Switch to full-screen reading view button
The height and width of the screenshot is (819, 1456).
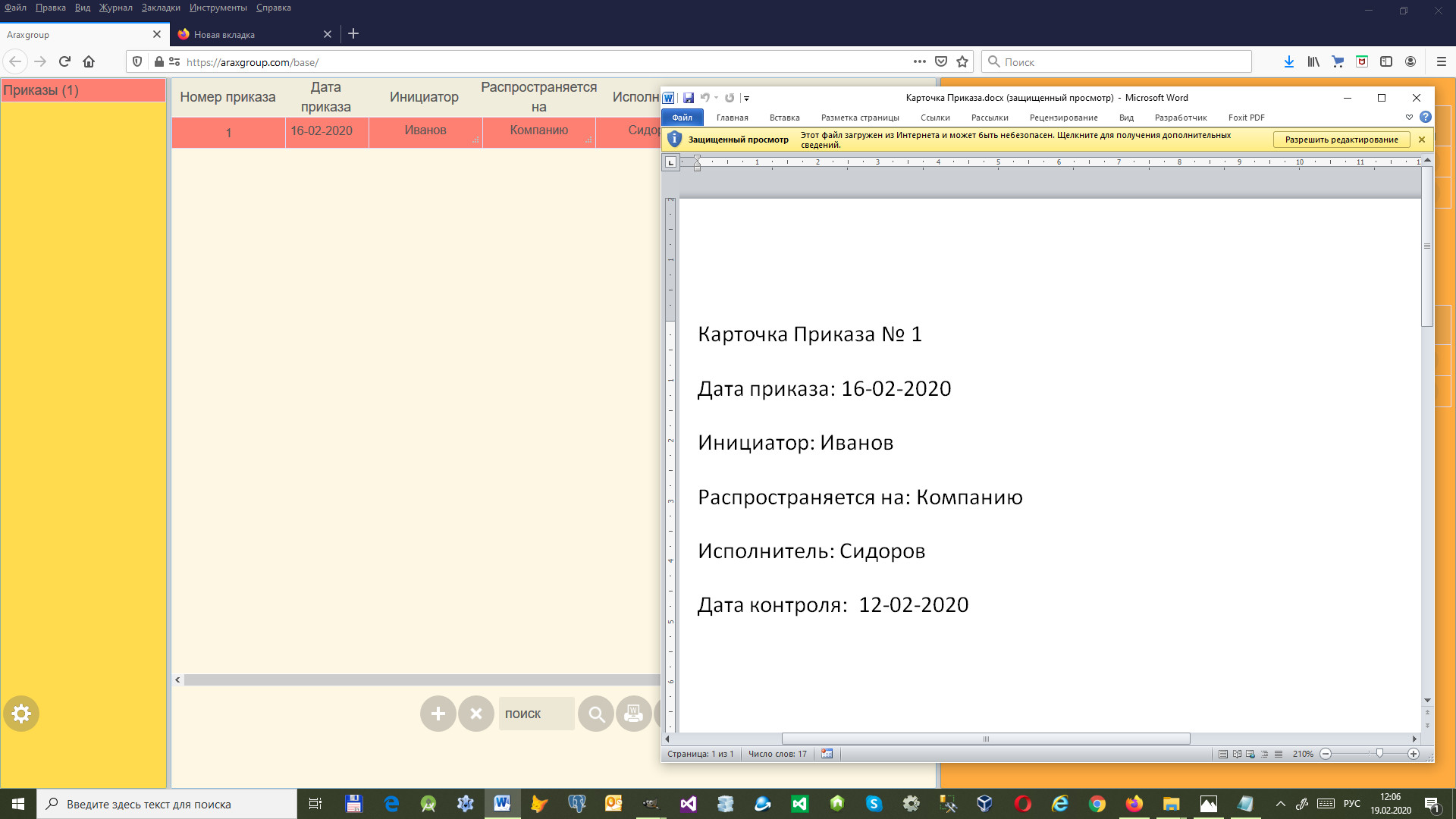(1237, 754)
